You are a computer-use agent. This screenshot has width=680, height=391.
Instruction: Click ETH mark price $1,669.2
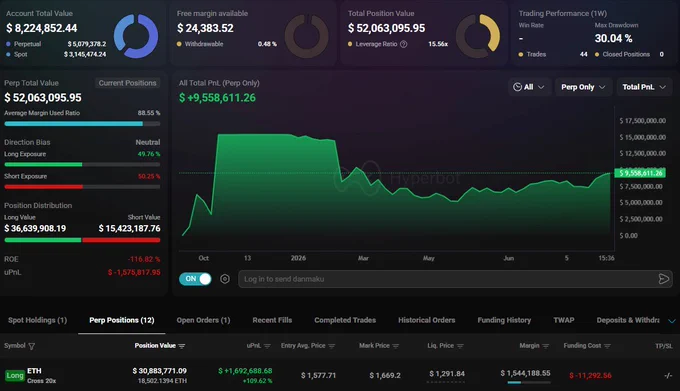point(385,375)
